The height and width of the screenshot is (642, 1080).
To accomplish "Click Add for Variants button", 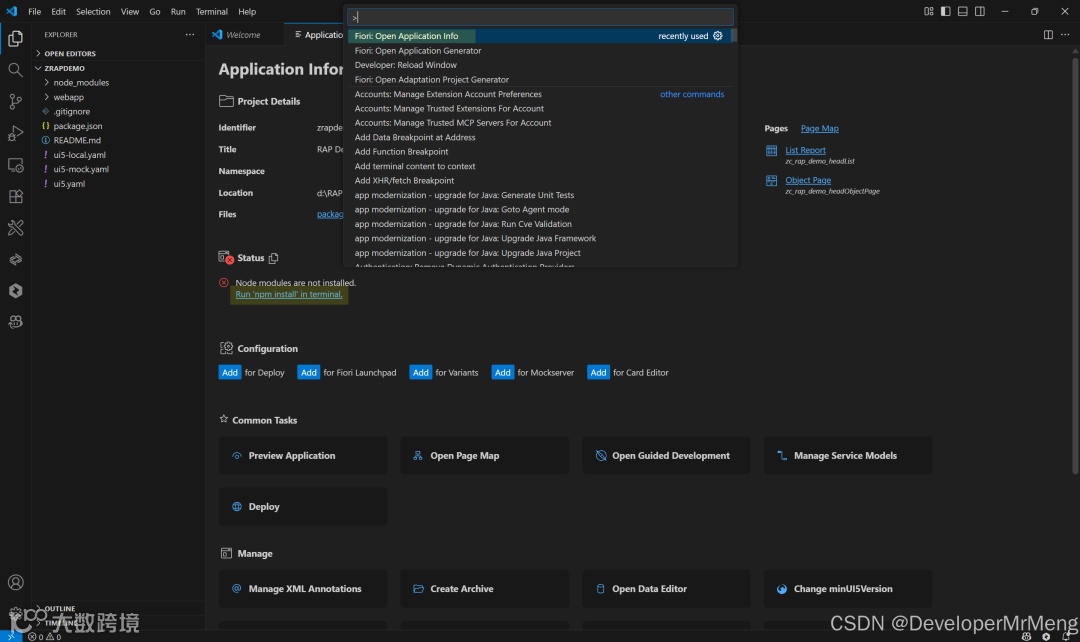I will [x=421, y=372].
